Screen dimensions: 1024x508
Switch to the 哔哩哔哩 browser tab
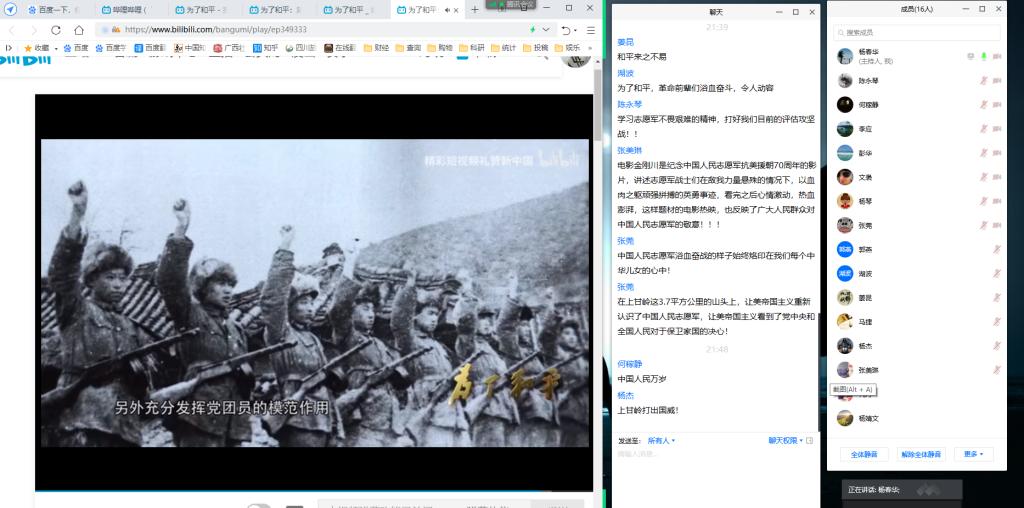click(x=127, y=10)
